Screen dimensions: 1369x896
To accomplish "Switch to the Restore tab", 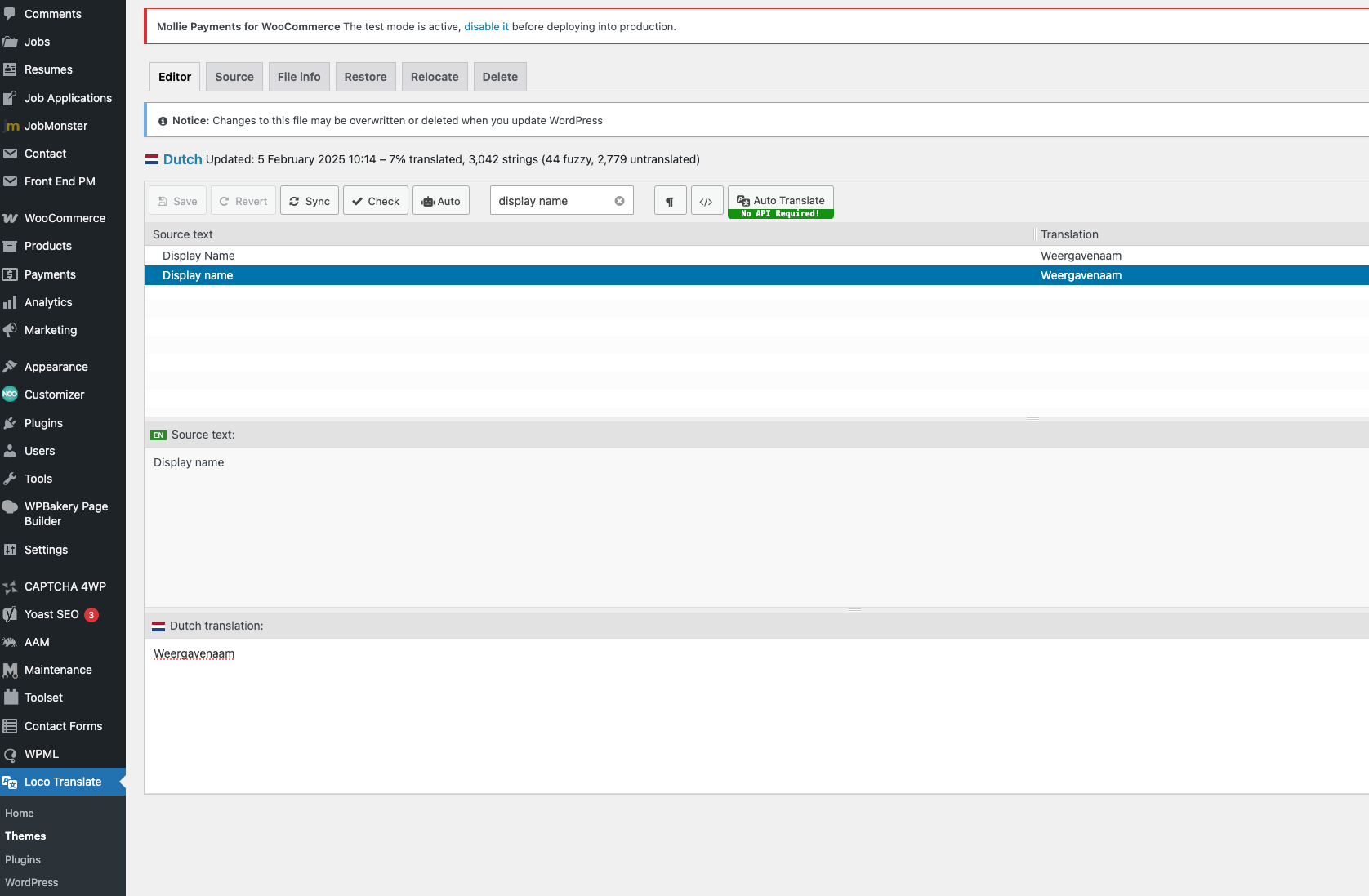I will coord(365,77).
